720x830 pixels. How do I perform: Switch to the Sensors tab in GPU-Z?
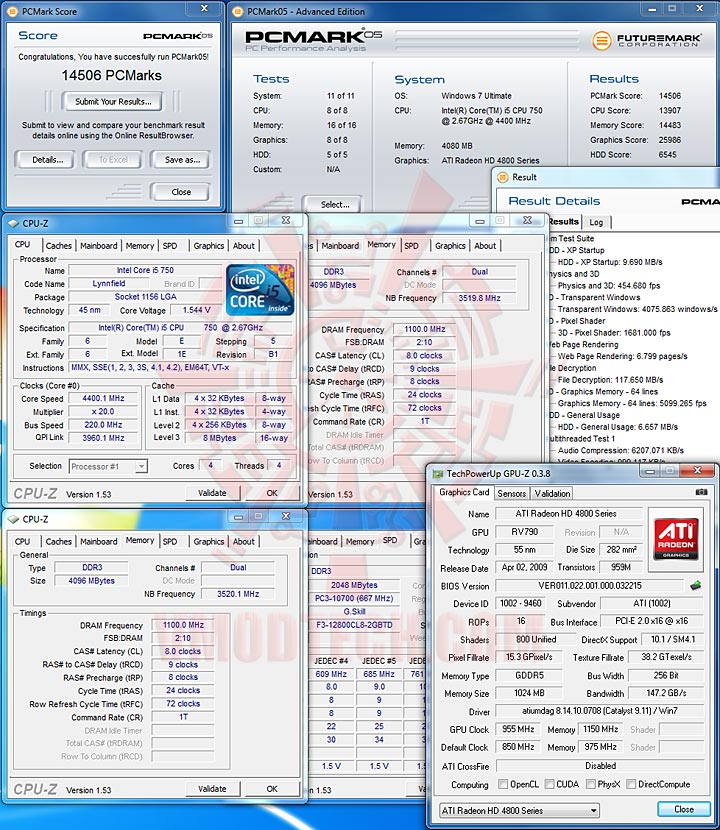pos(511,493)
